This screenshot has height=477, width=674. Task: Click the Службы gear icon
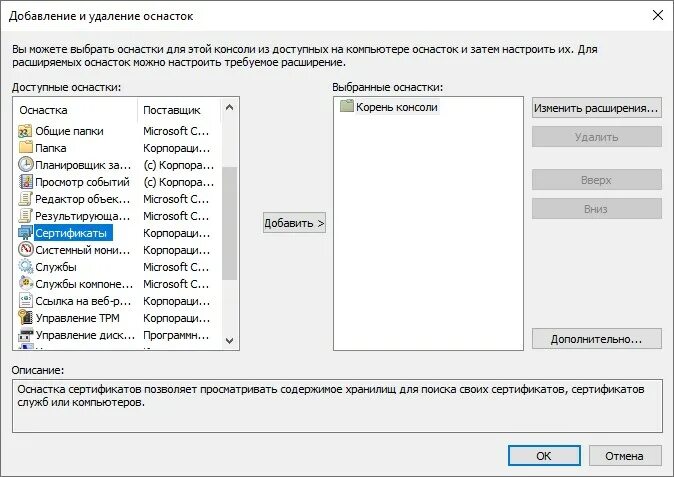(x=25, y=267)
